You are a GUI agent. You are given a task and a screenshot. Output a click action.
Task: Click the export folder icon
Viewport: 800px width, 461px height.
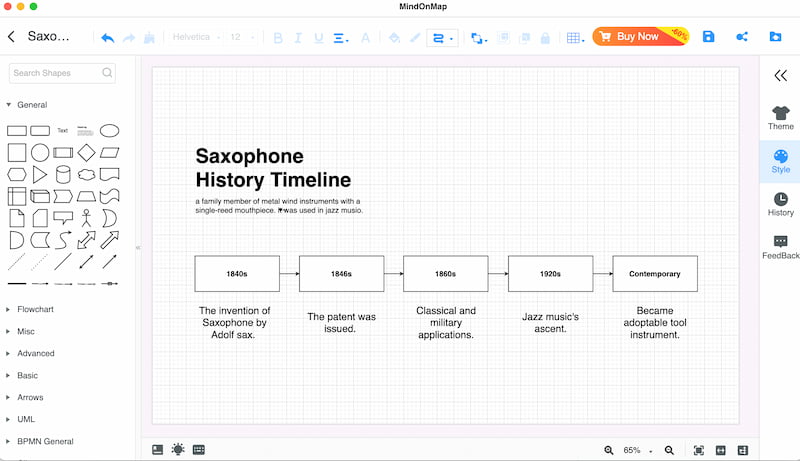coord(775,36)
